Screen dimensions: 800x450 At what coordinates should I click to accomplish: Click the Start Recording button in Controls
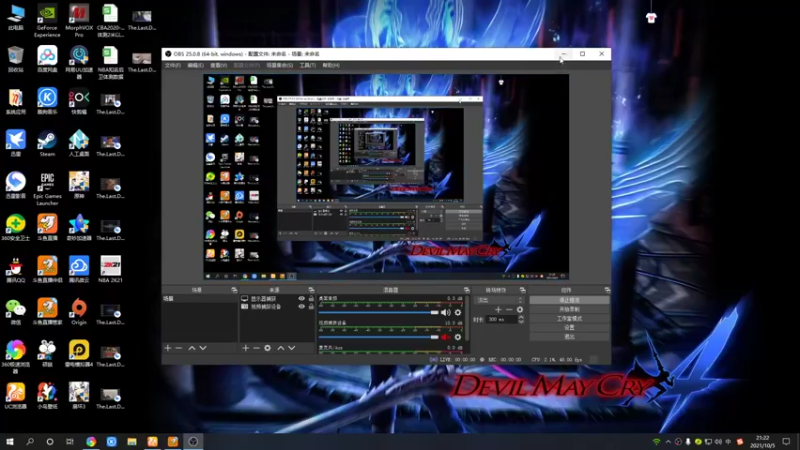click(x=569, y=309)
